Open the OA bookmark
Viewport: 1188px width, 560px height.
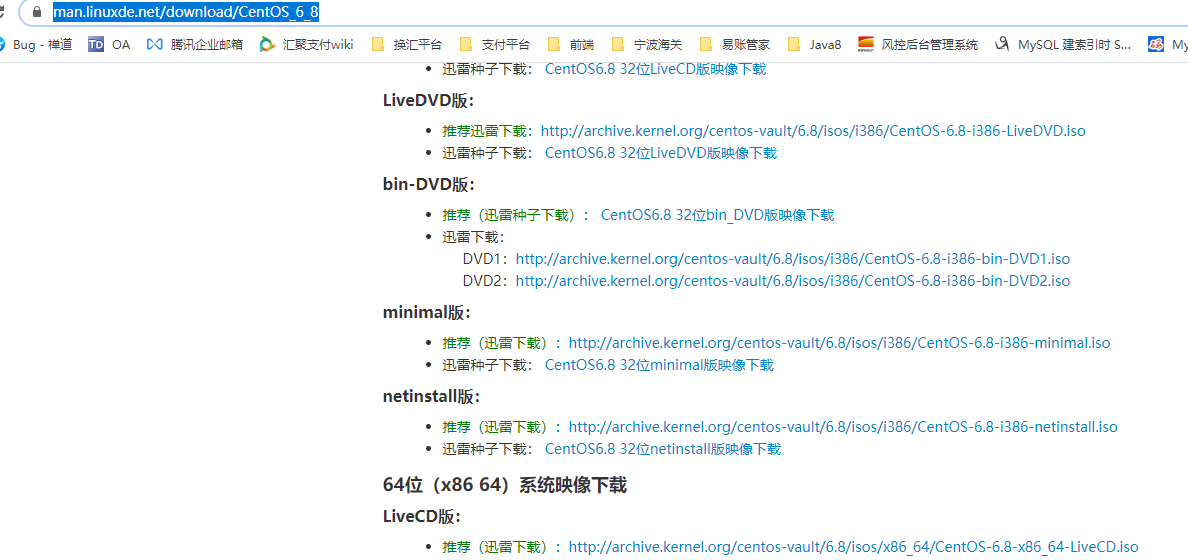coord(109,45)
